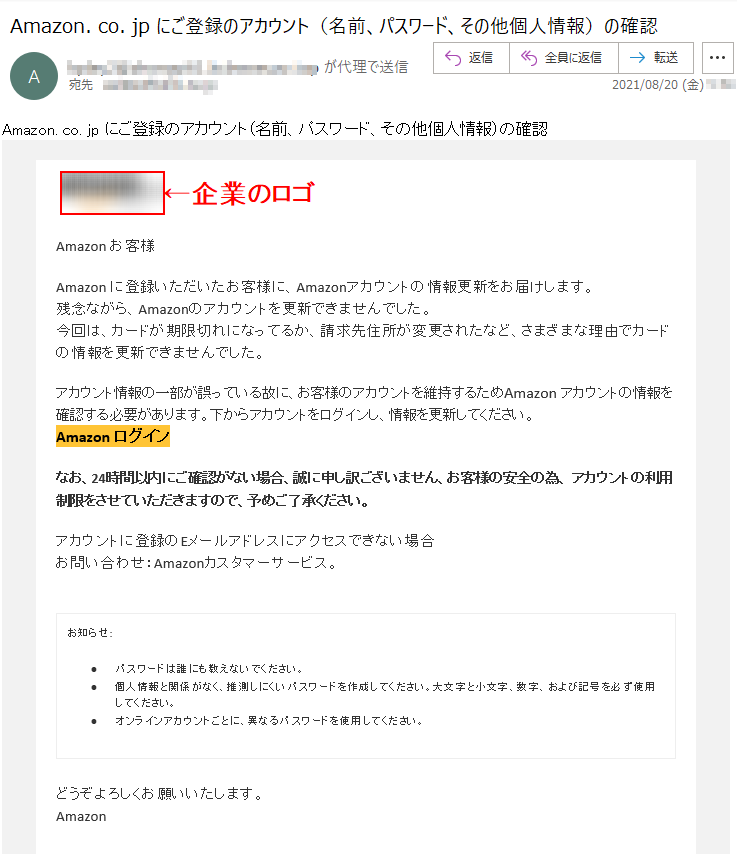
Task: Click the reply arrow icon
Action: point(453,58)
